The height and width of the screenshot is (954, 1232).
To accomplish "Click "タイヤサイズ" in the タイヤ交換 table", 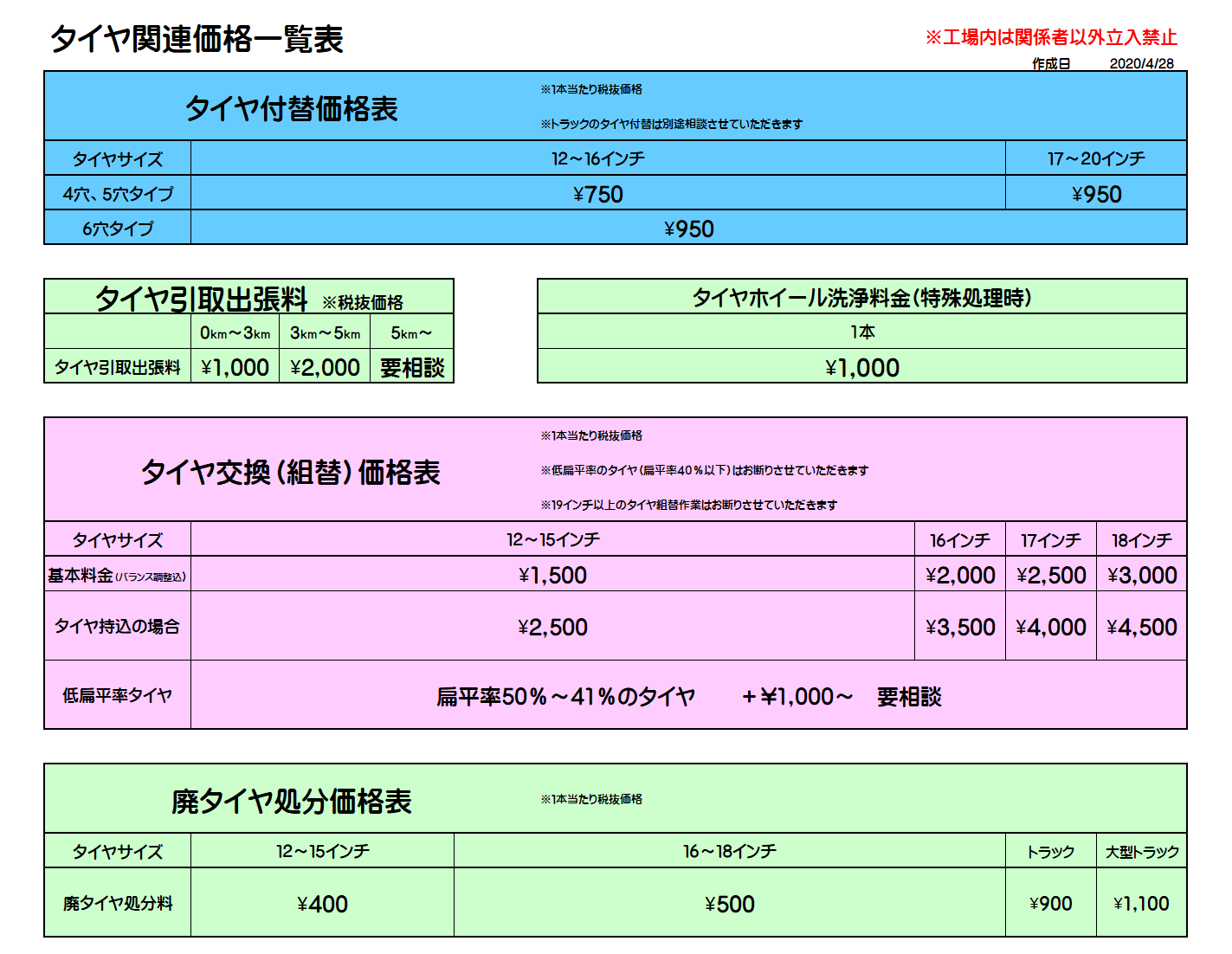I will (118, 540).
